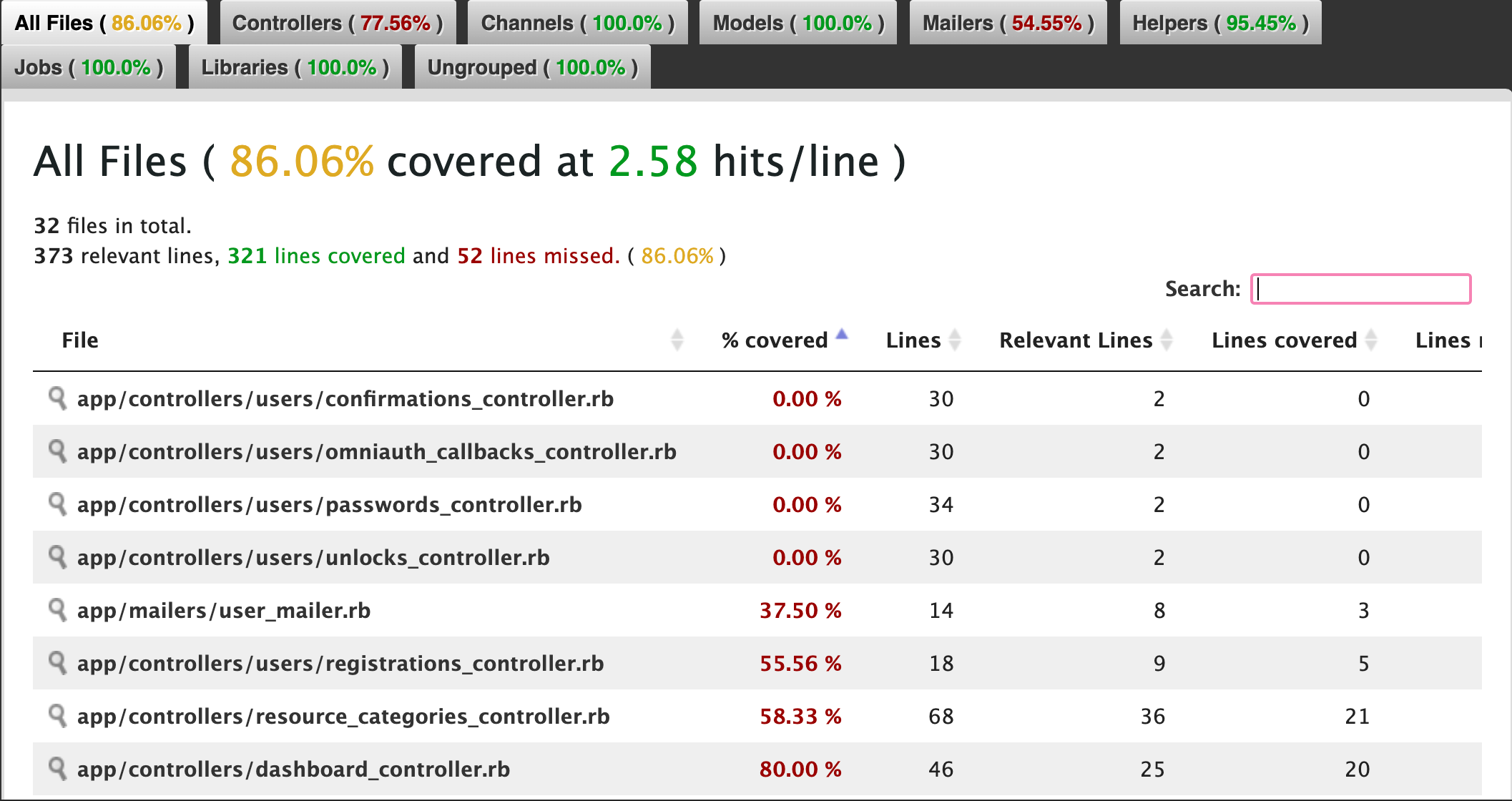This screenshot has width=1512, height=801.
Task: Click the % covered header text
Action: coord(775,340)
